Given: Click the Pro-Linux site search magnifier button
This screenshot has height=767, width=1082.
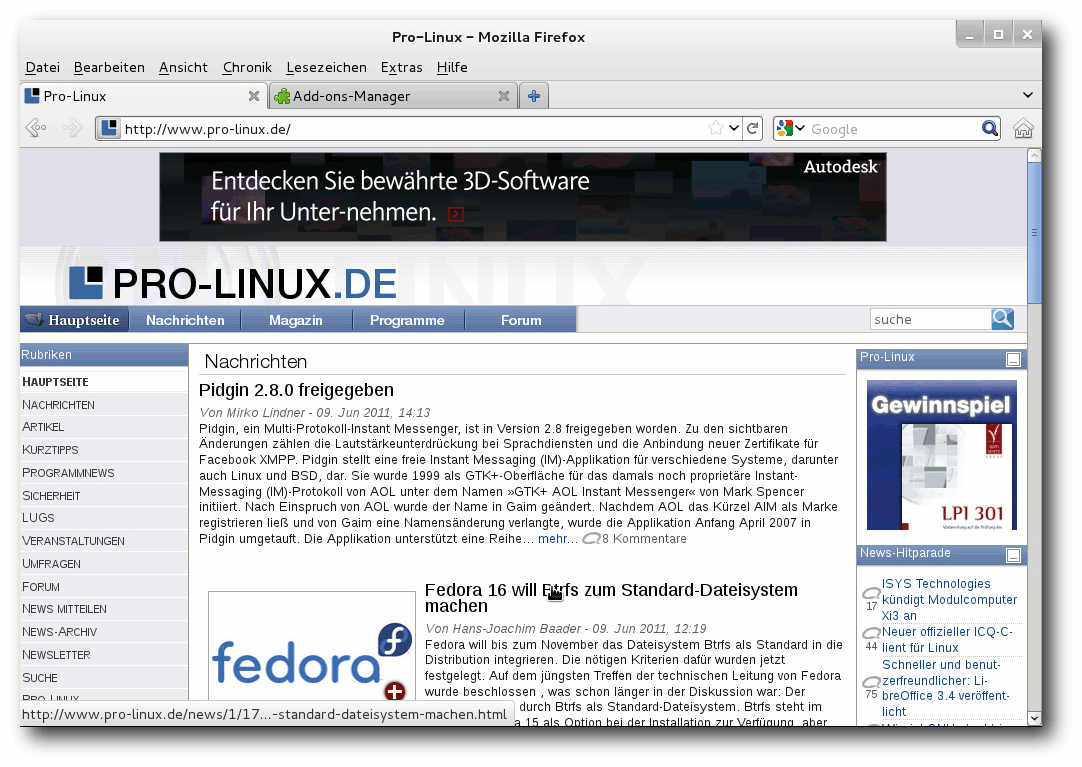Looking at the screenshot, I should (x=1002, y=319).
